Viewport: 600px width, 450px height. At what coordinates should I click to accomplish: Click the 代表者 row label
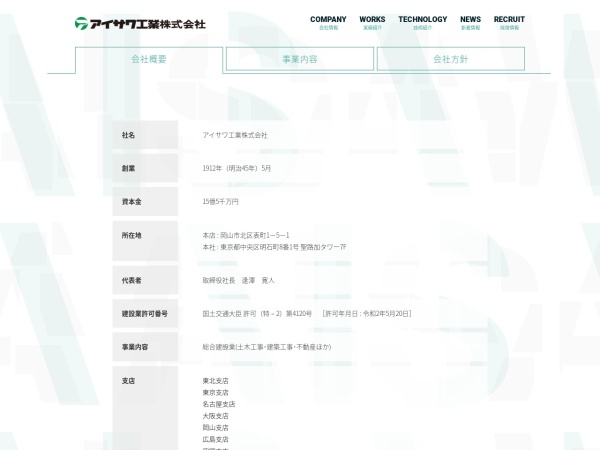click(131, 280)
